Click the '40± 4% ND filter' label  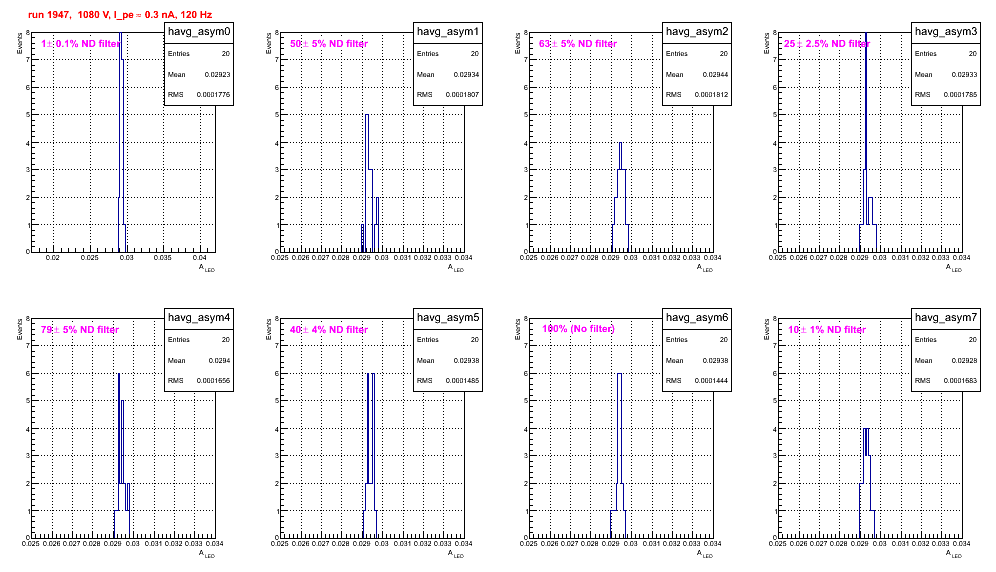coord(329,330)
